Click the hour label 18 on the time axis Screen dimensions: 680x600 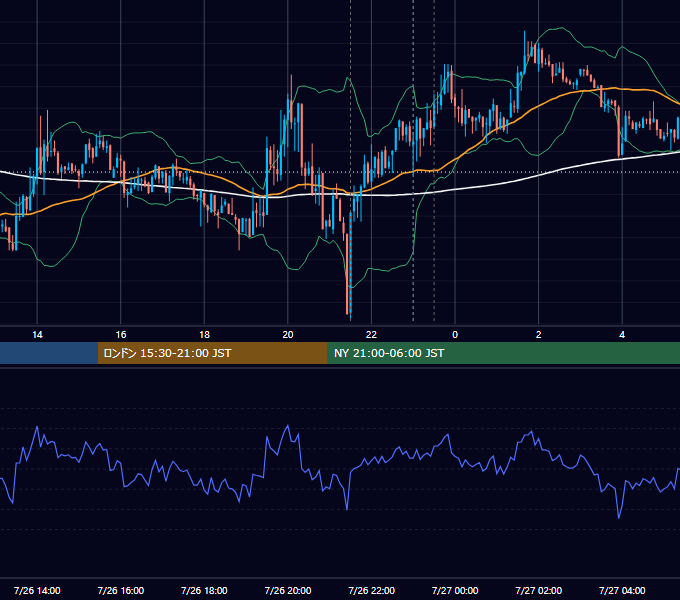click(x=204, y=335)
